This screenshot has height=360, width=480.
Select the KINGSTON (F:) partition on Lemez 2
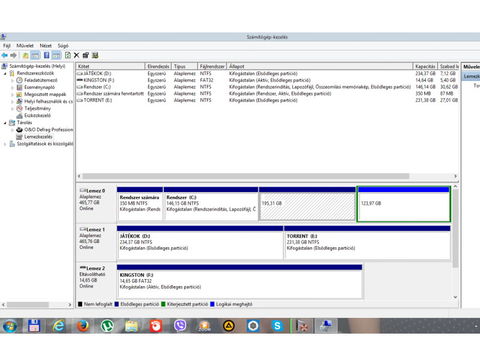point(239,281)
